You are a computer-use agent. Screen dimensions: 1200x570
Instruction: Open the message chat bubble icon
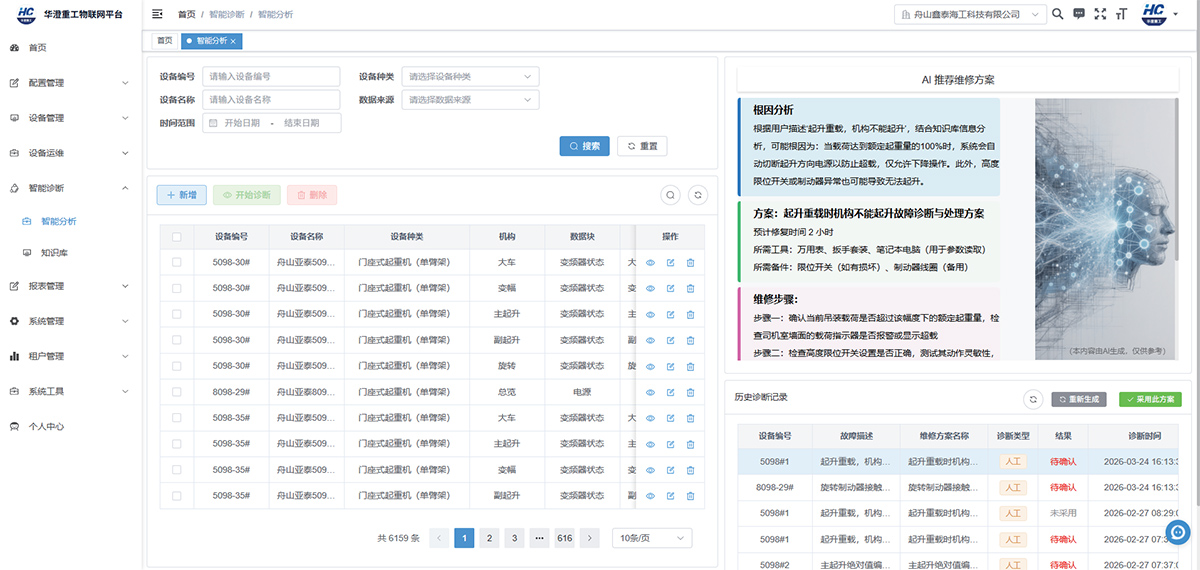click(x=1079, y=14)
